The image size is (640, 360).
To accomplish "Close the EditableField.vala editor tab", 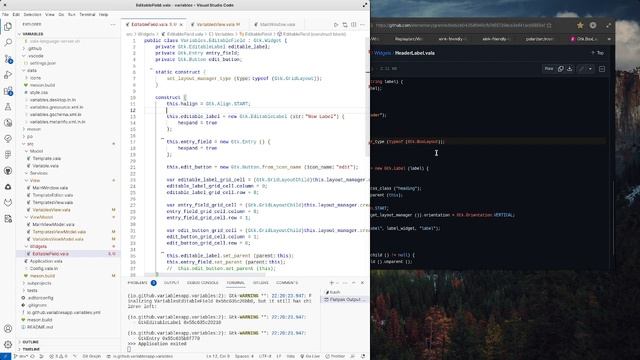I will pyautogui.click(x=181, y=24).
